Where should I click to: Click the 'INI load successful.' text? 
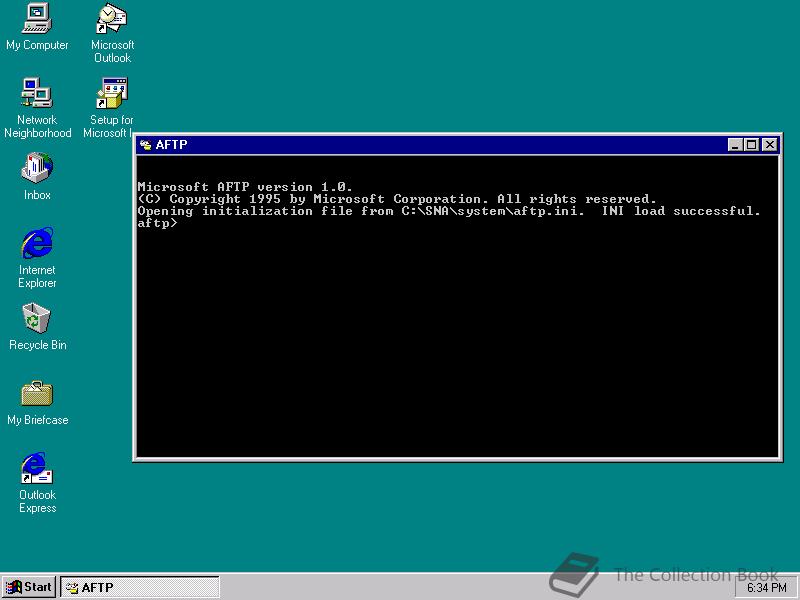point(681,211)
